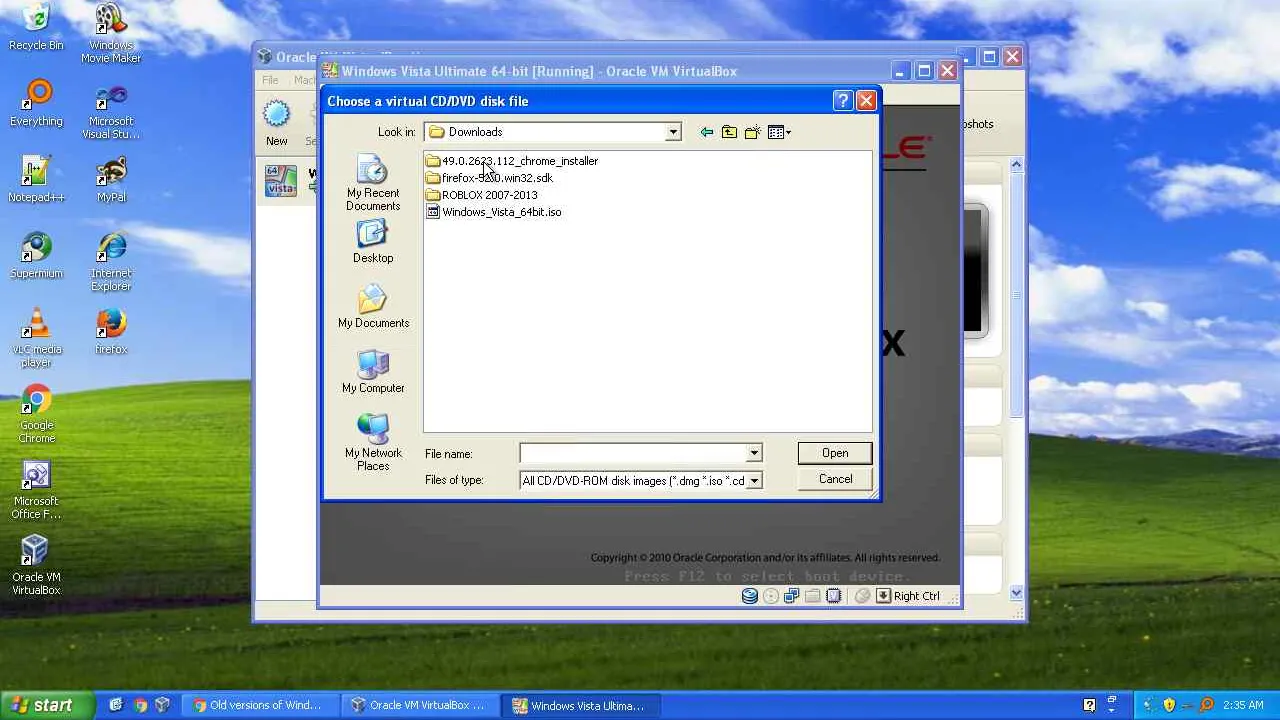The width and height of the screenshot is (1280, 720).
Task: Select Windows Movie Maker desktop icon
Action: (111, 34)
